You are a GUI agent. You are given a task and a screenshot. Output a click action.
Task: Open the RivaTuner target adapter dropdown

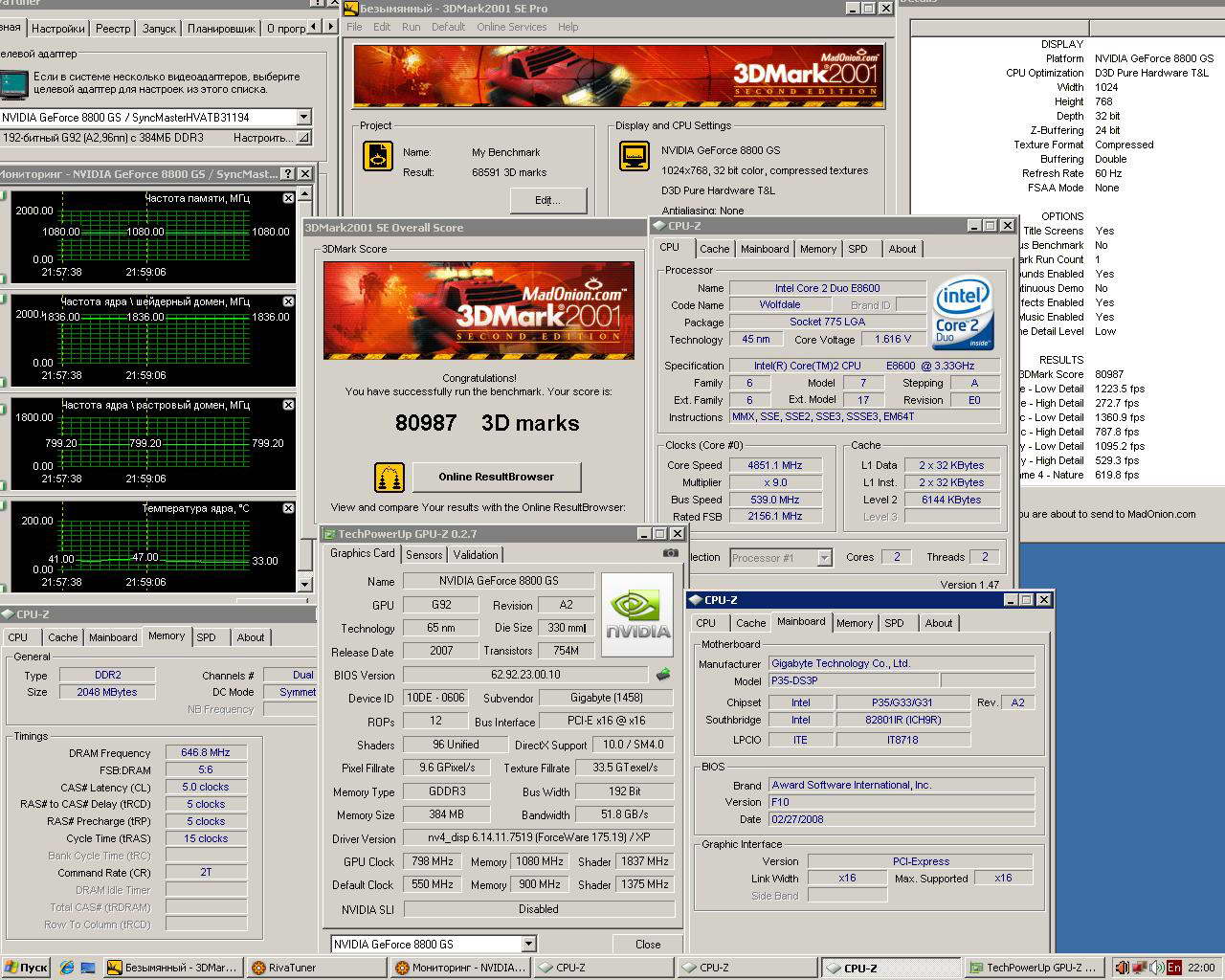pyautogui.click(x=303, y=117)
